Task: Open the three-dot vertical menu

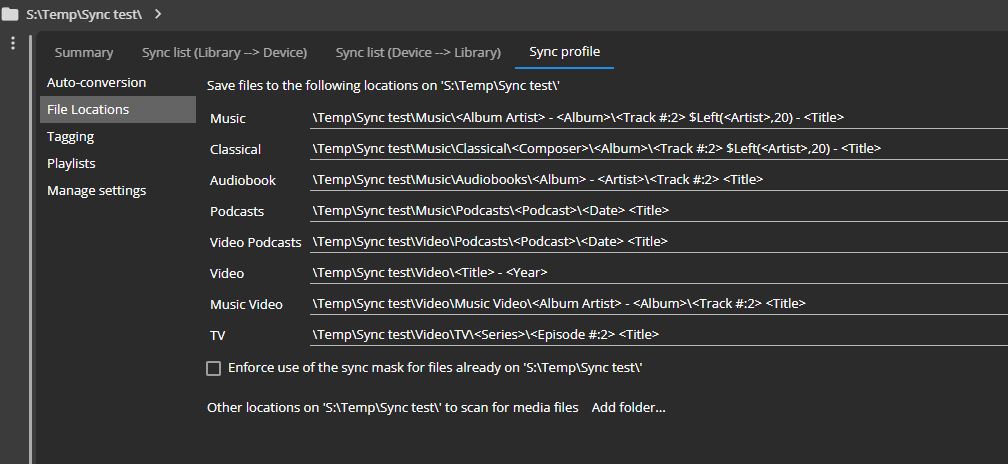Action: pos(13,43)
